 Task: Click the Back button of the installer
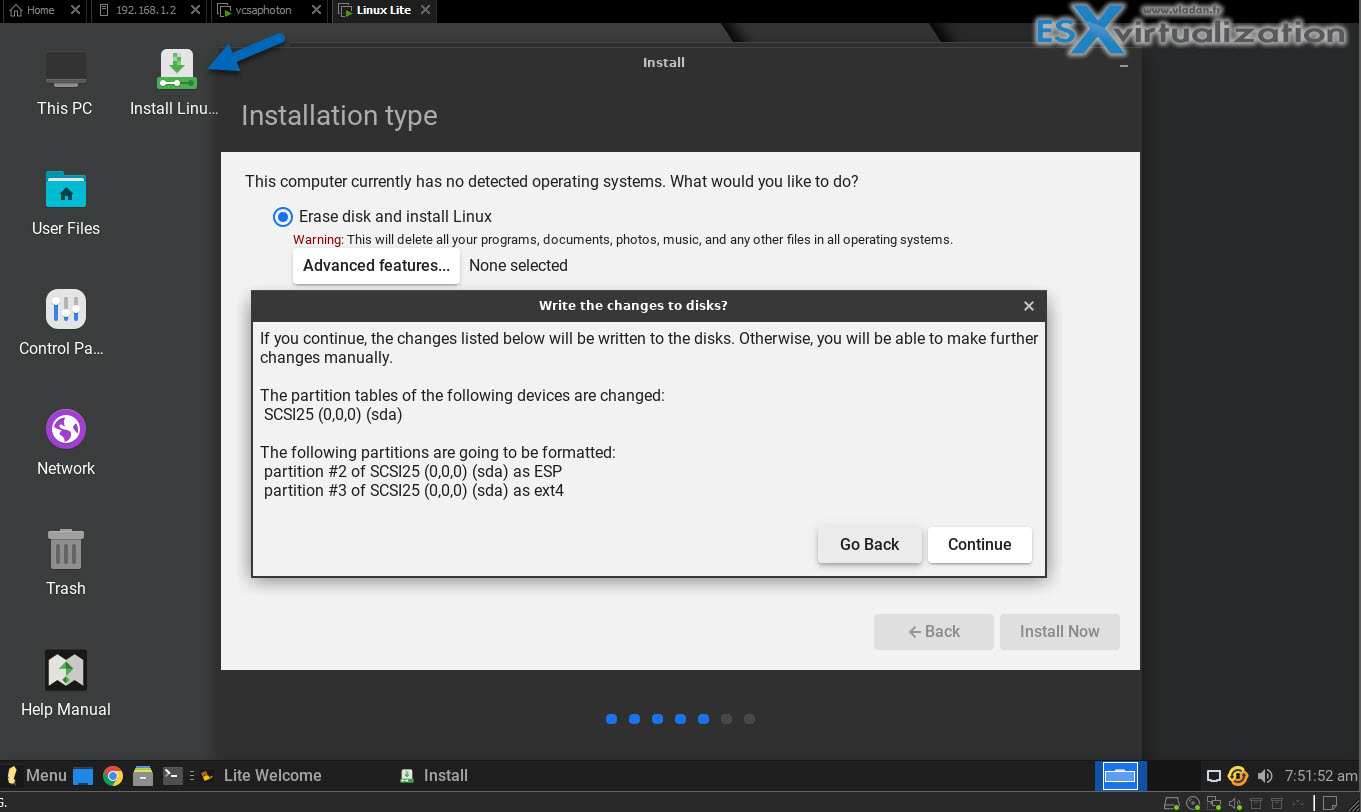click(x=933, y=631)
